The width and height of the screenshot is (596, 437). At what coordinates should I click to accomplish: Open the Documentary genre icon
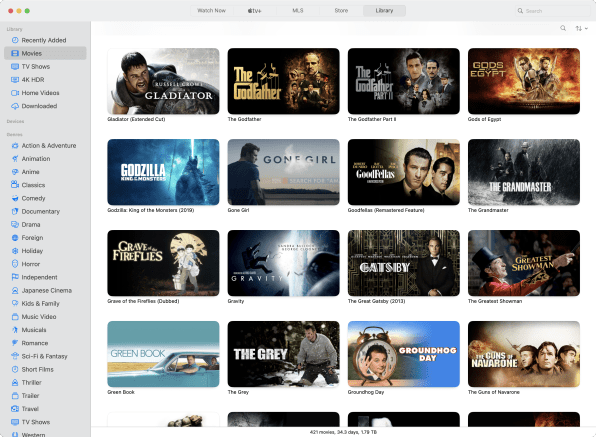click(15, 211)
